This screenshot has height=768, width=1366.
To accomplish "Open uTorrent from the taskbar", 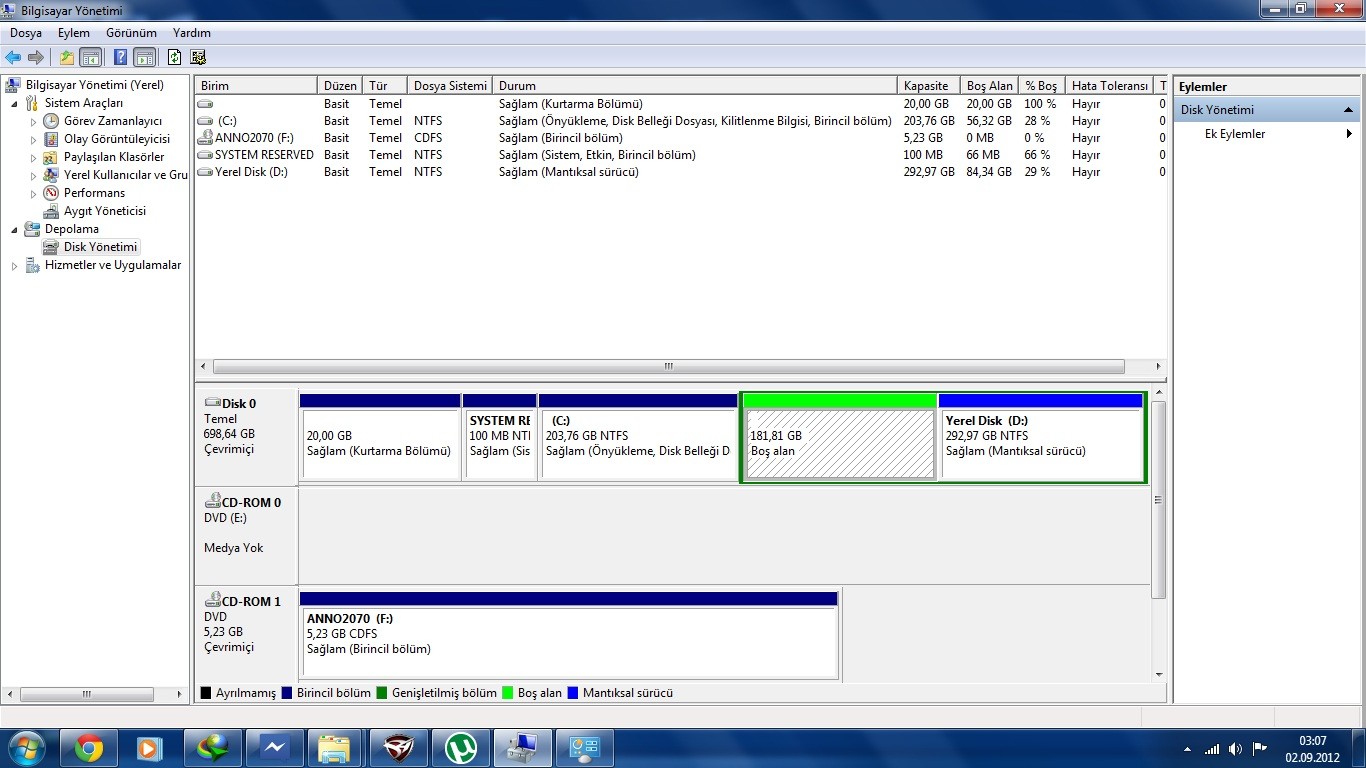I will pyautogui.click(x=461, y=748).
